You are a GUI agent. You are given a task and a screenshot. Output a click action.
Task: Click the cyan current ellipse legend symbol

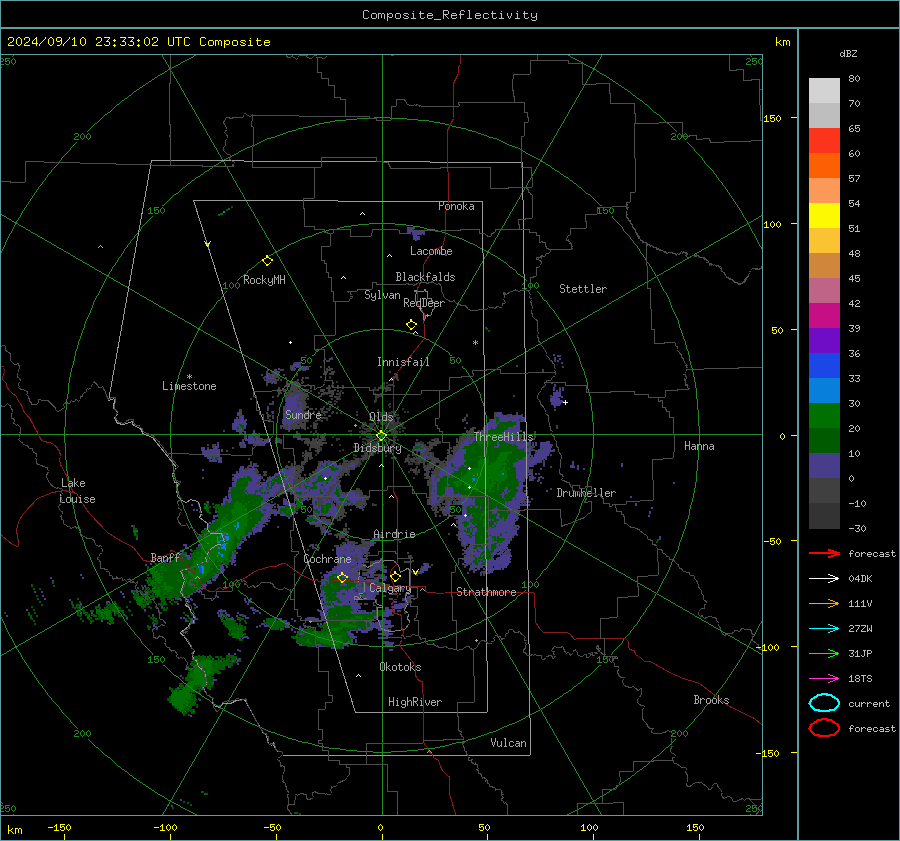[x=824, y=703]
